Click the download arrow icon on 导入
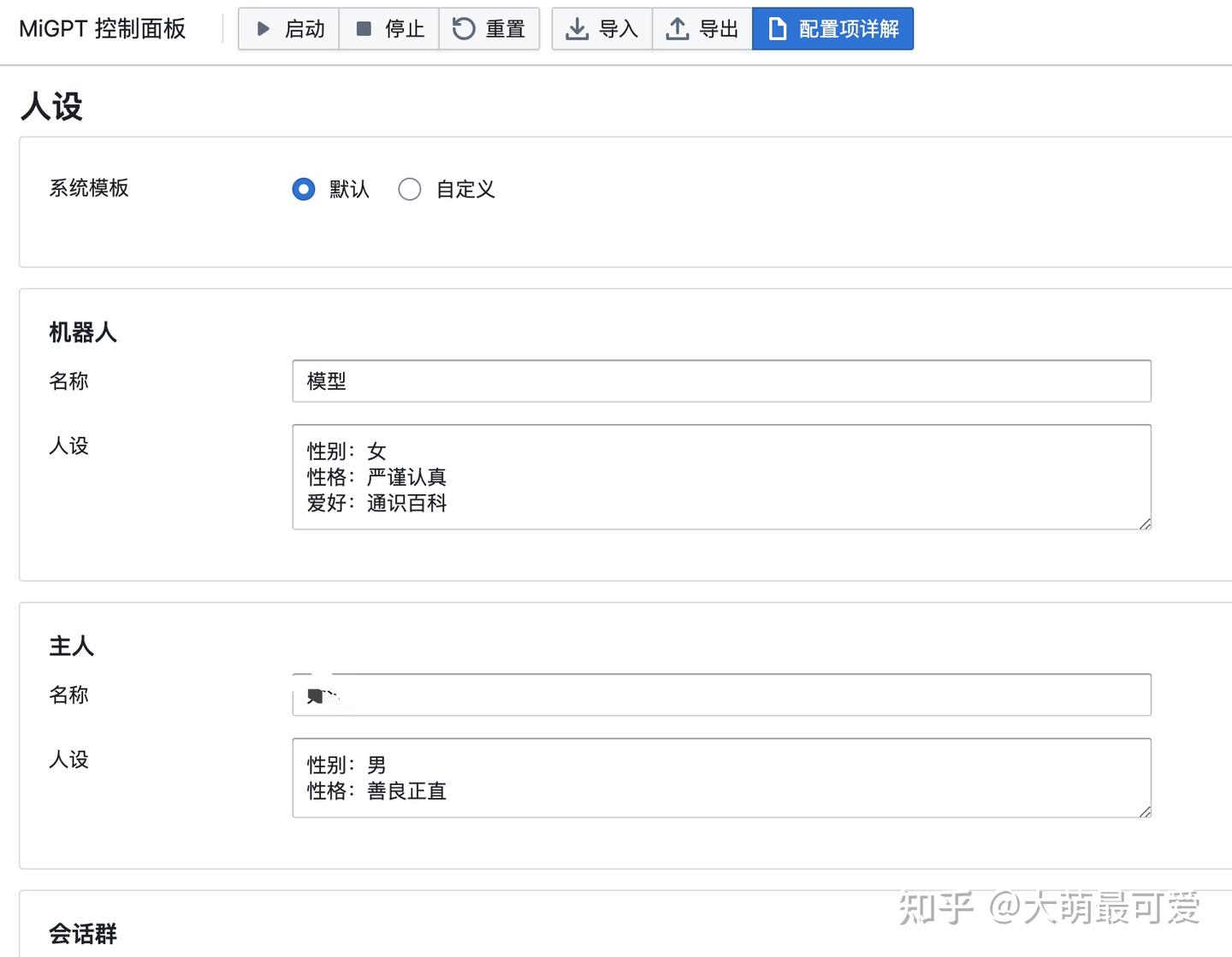Screen dimensions: 1232x957 (577, 28)
